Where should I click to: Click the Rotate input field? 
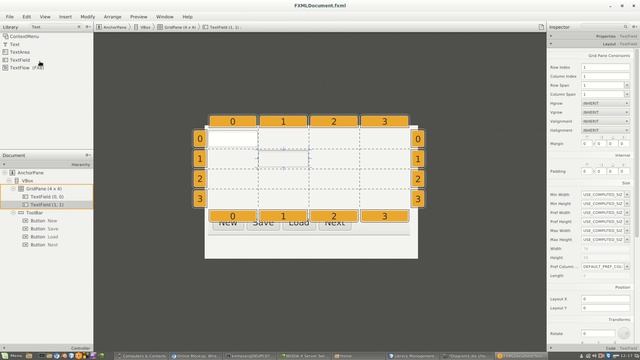pyautogui.click(x=598, y=333)
